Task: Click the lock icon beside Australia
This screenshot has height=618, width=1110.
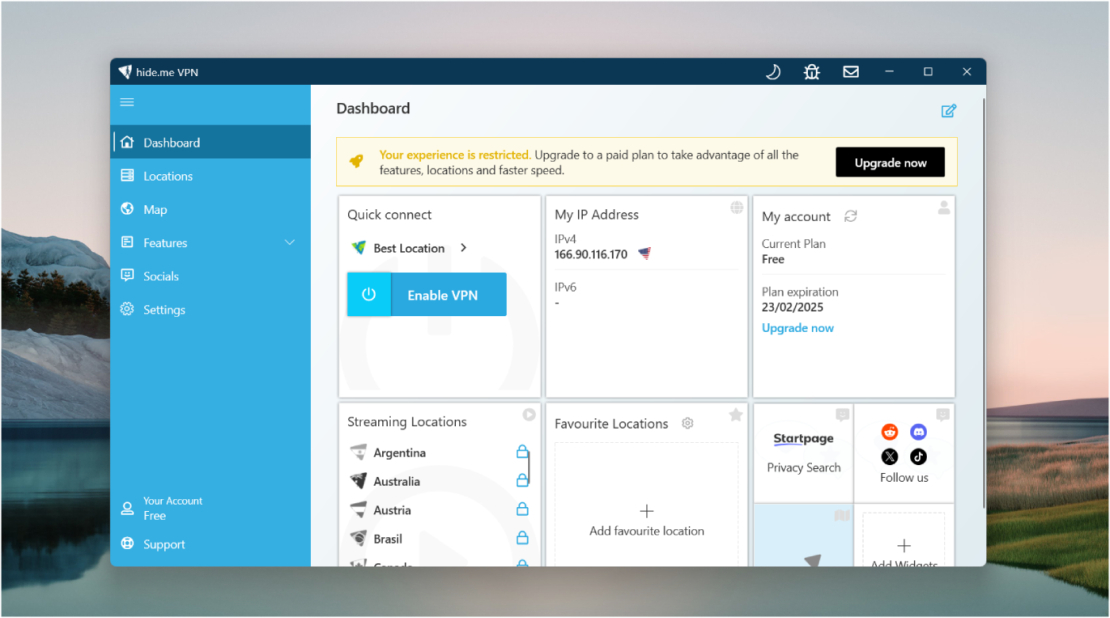Action: (521, 481)
